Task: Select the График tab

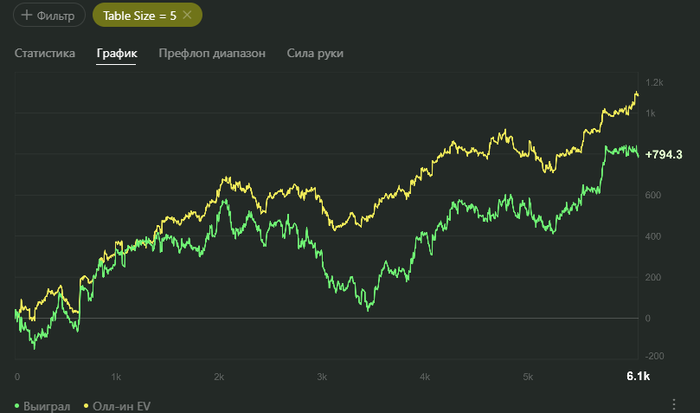Action: click(116, 53)
